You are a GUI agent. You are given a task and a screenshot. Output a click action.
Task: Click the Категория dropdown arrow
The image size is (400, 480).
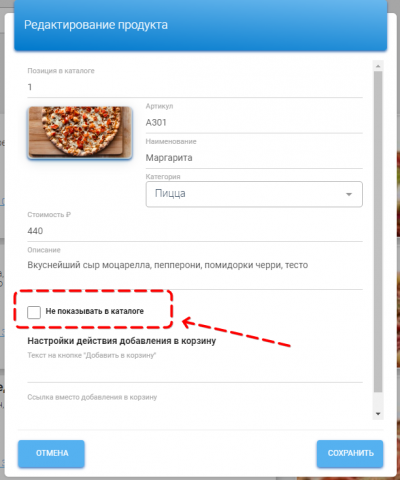[349, 194]
